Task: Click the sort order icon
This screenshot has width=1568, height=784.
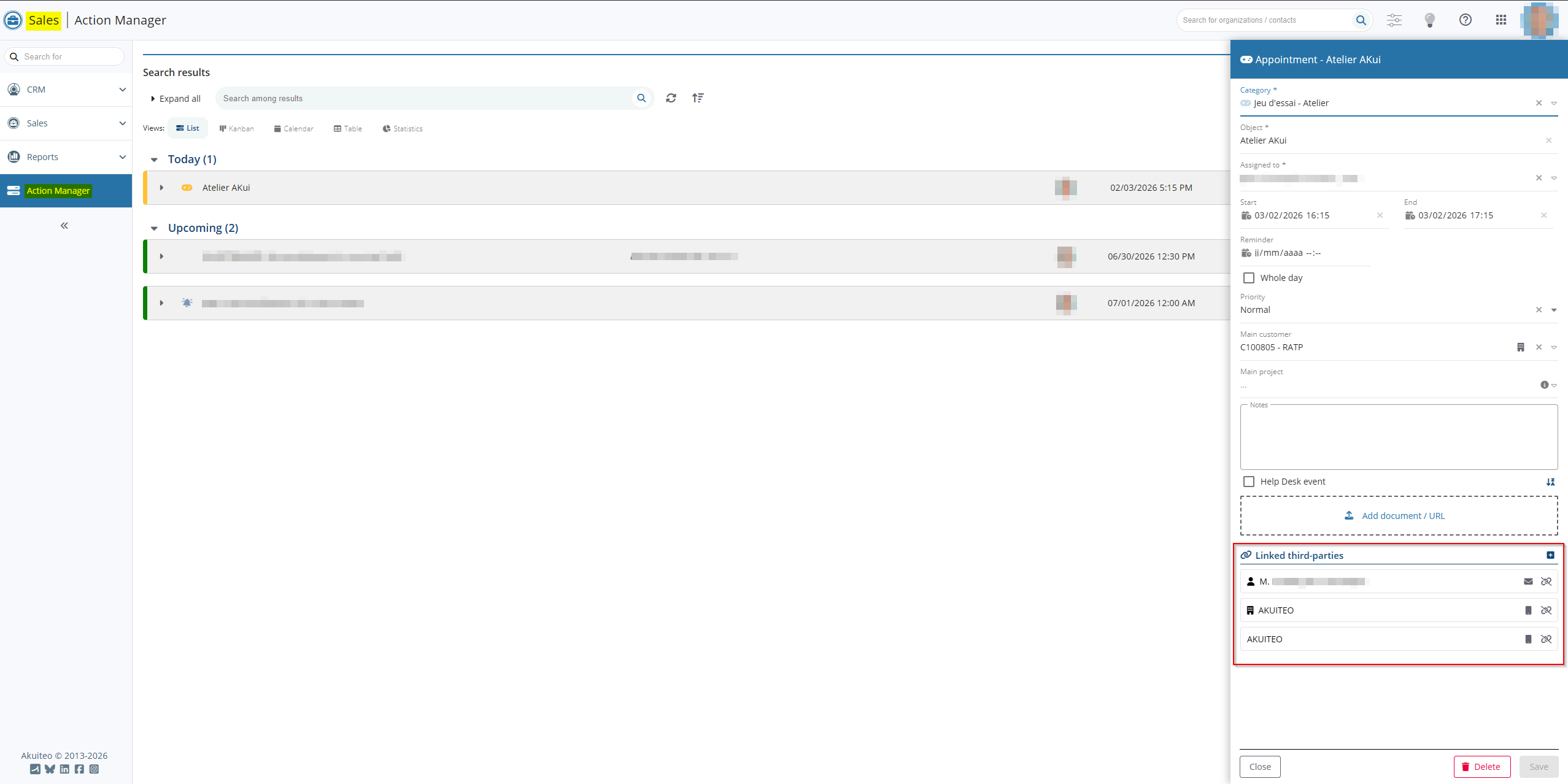Action: click(698, 98)
